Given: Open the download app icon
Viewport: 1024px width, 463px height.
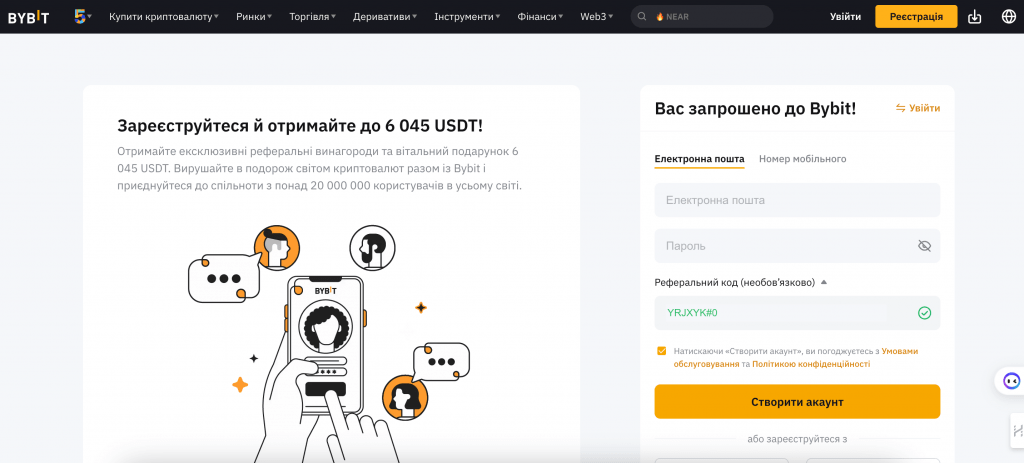Looking at the screenshot, I should [x=974, y=17].
